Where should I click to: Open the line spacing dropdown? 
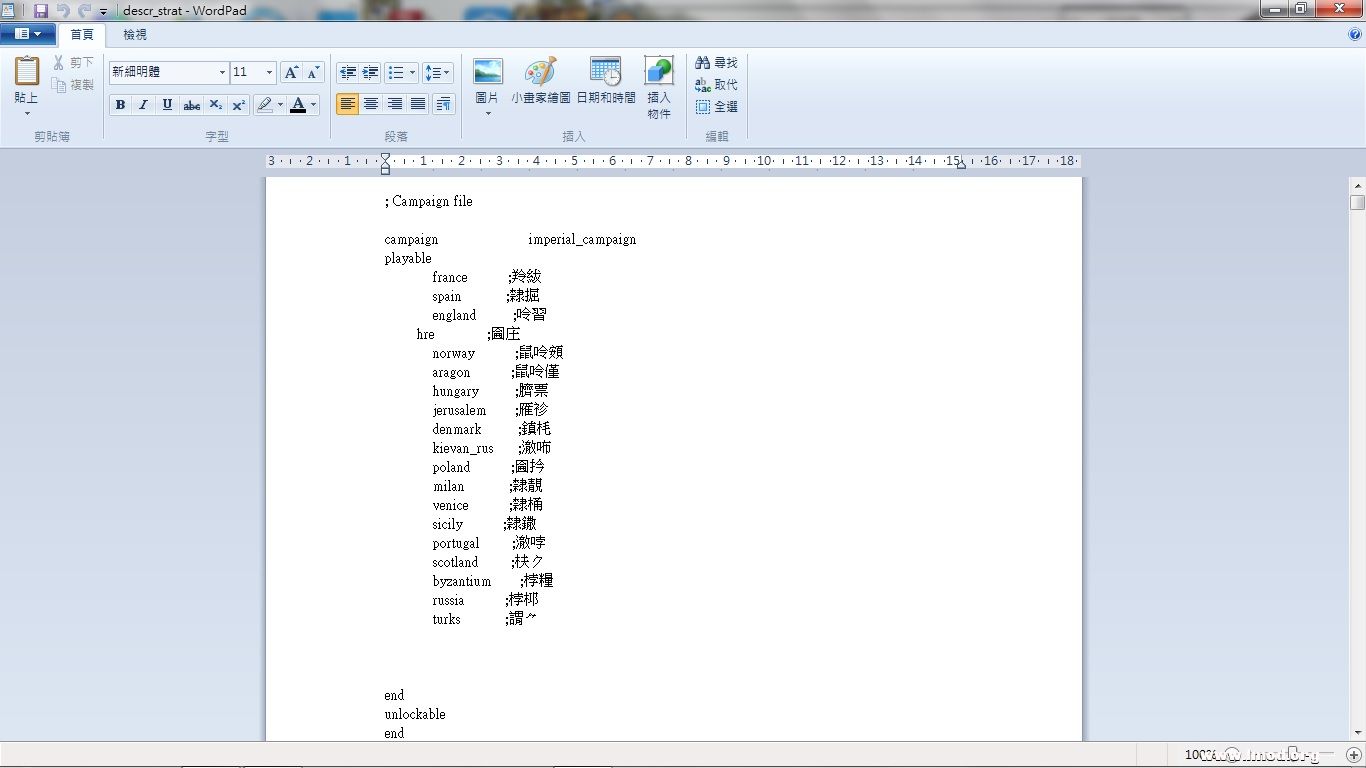(438, 72)
